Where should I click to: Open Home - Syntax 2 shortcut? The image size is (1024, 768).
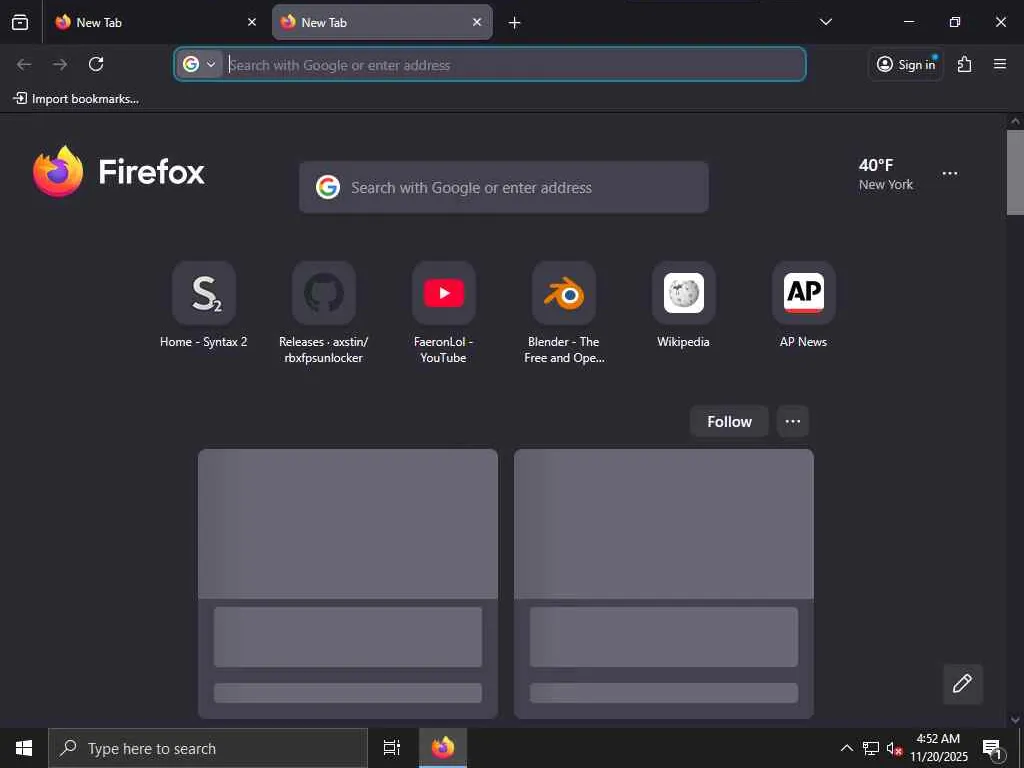(204, 305)
